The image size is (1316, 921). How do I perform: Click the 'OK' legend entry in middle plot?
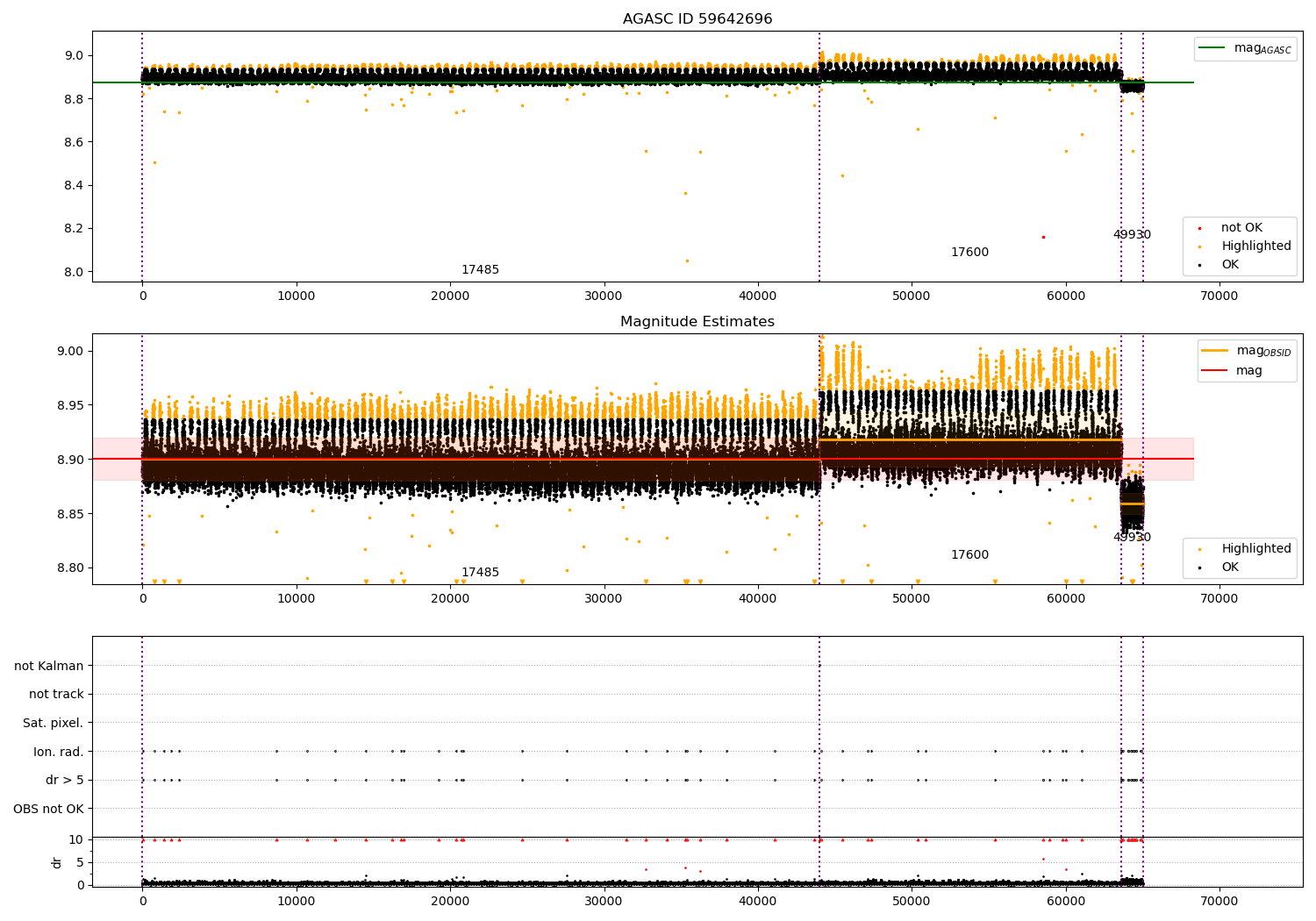pyautogui.click(x=1230, y=568)
